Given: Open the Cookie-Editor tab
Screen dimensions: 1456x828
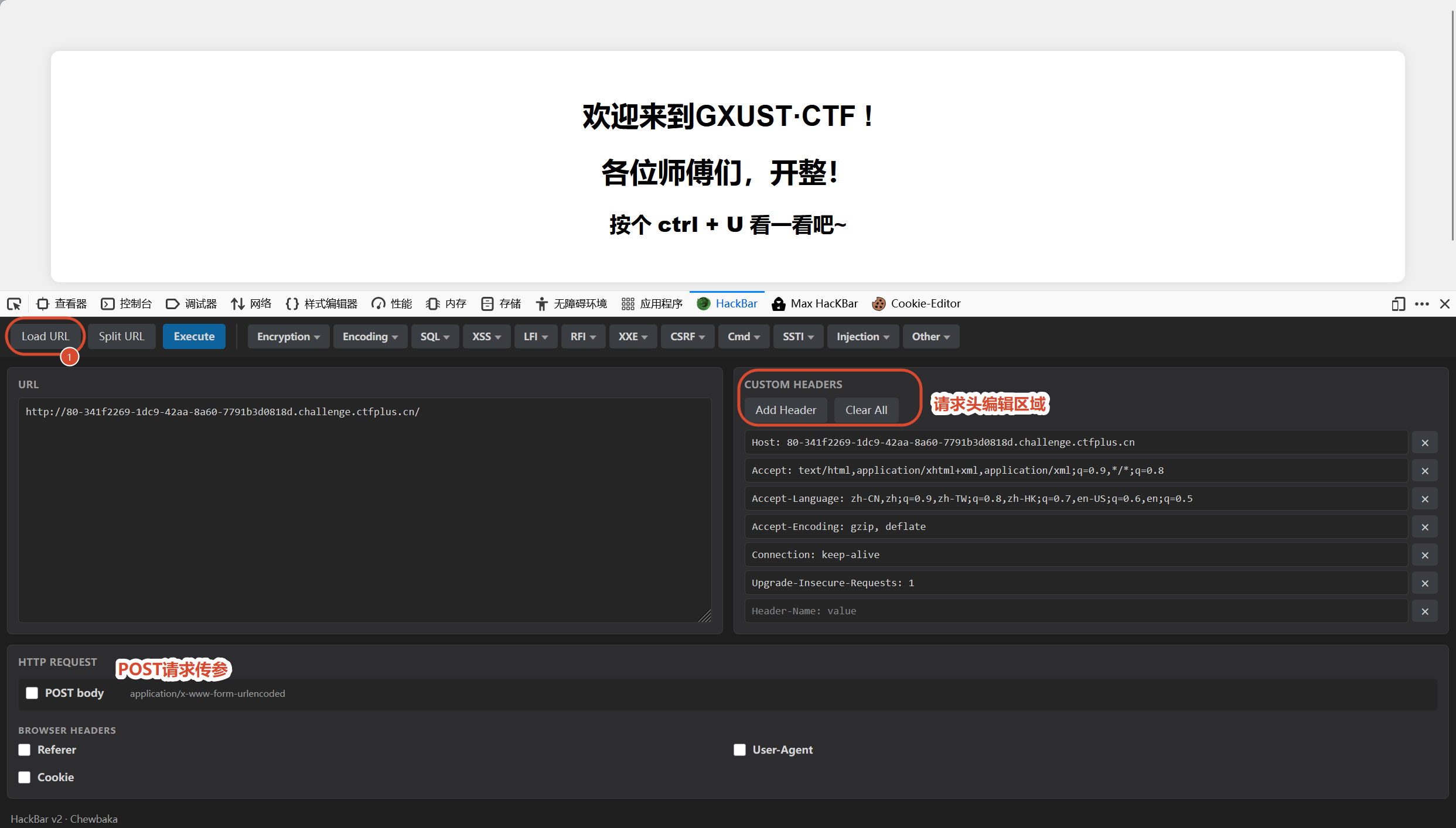Looking at the screenshot, I should [917, 304].
